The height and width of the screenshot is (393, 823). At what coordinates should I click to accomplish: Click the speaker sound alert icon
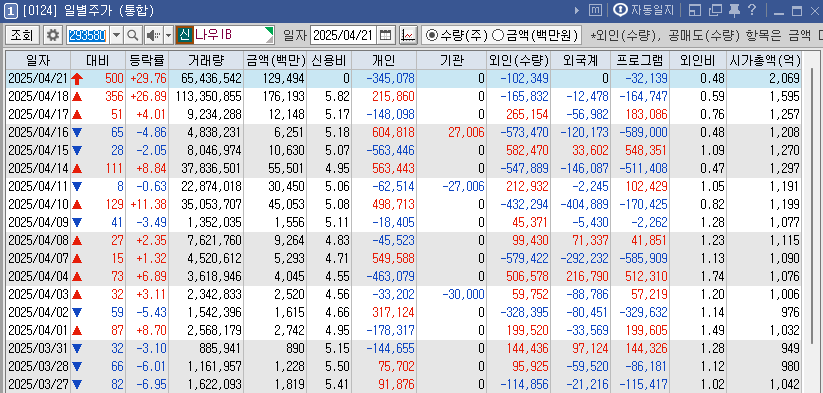tap(153, 36)
